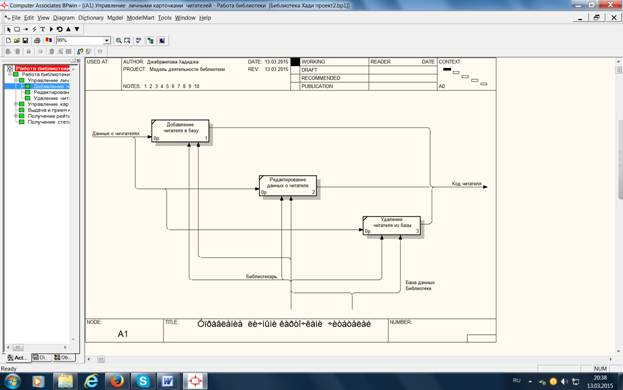Viewport: 623px width, 390px height.
Task: Open the zoom percentage dropdown
Action: 106,41
